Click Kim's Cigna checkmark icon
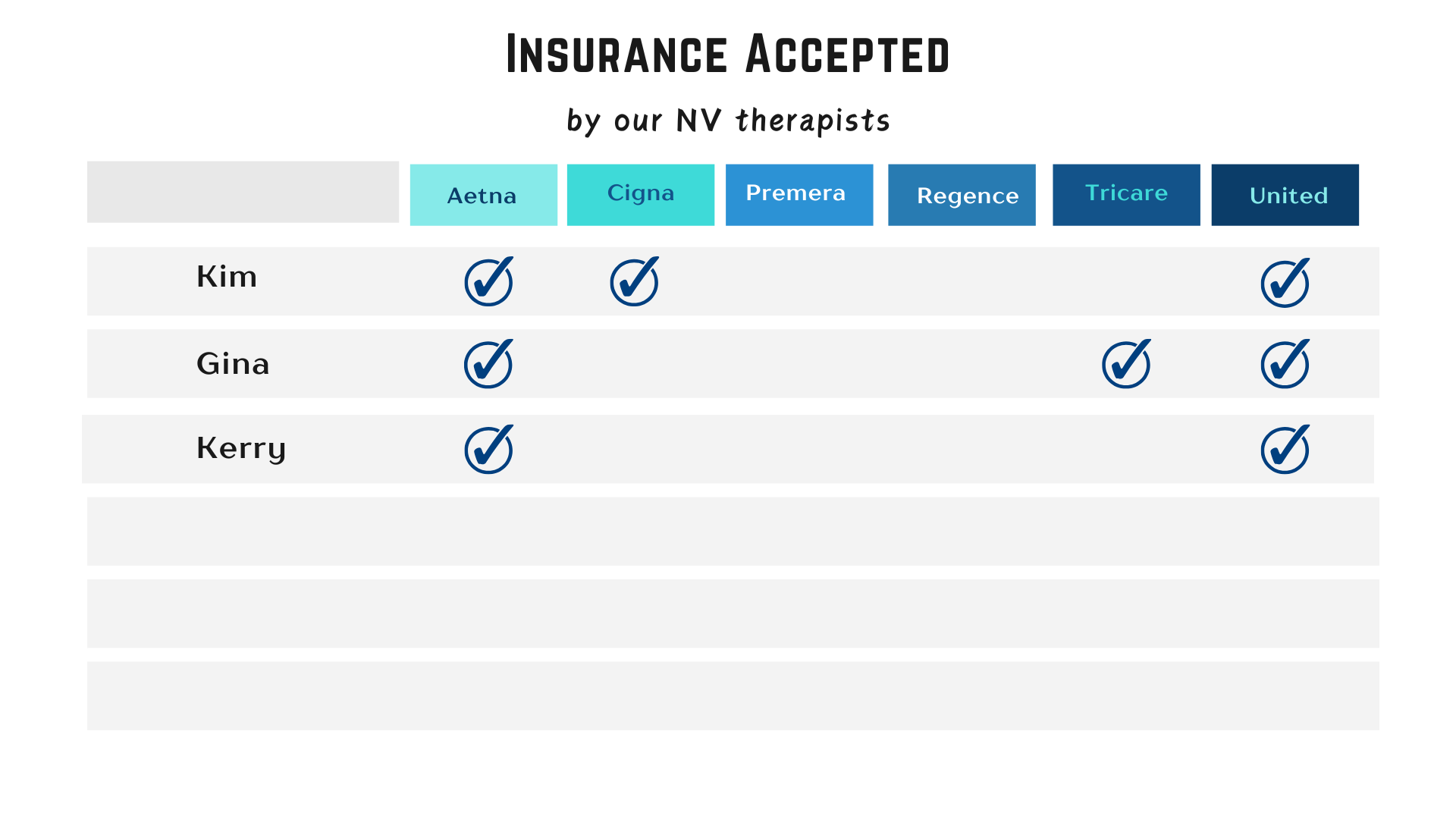This screenshot has width=1456, height=819. point(635,281)
